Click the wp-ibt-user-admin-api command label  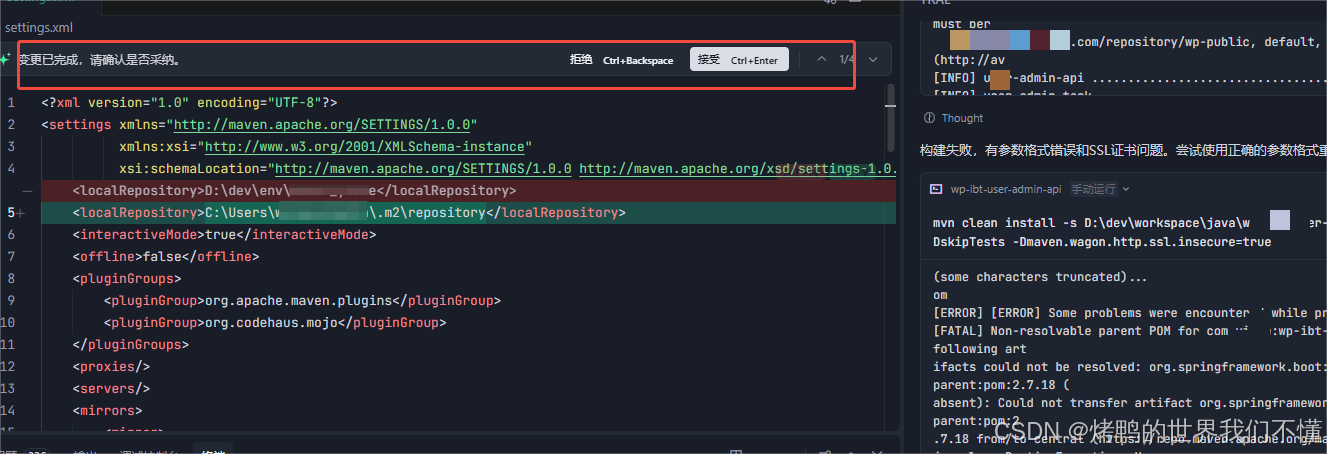point(1006,188)
